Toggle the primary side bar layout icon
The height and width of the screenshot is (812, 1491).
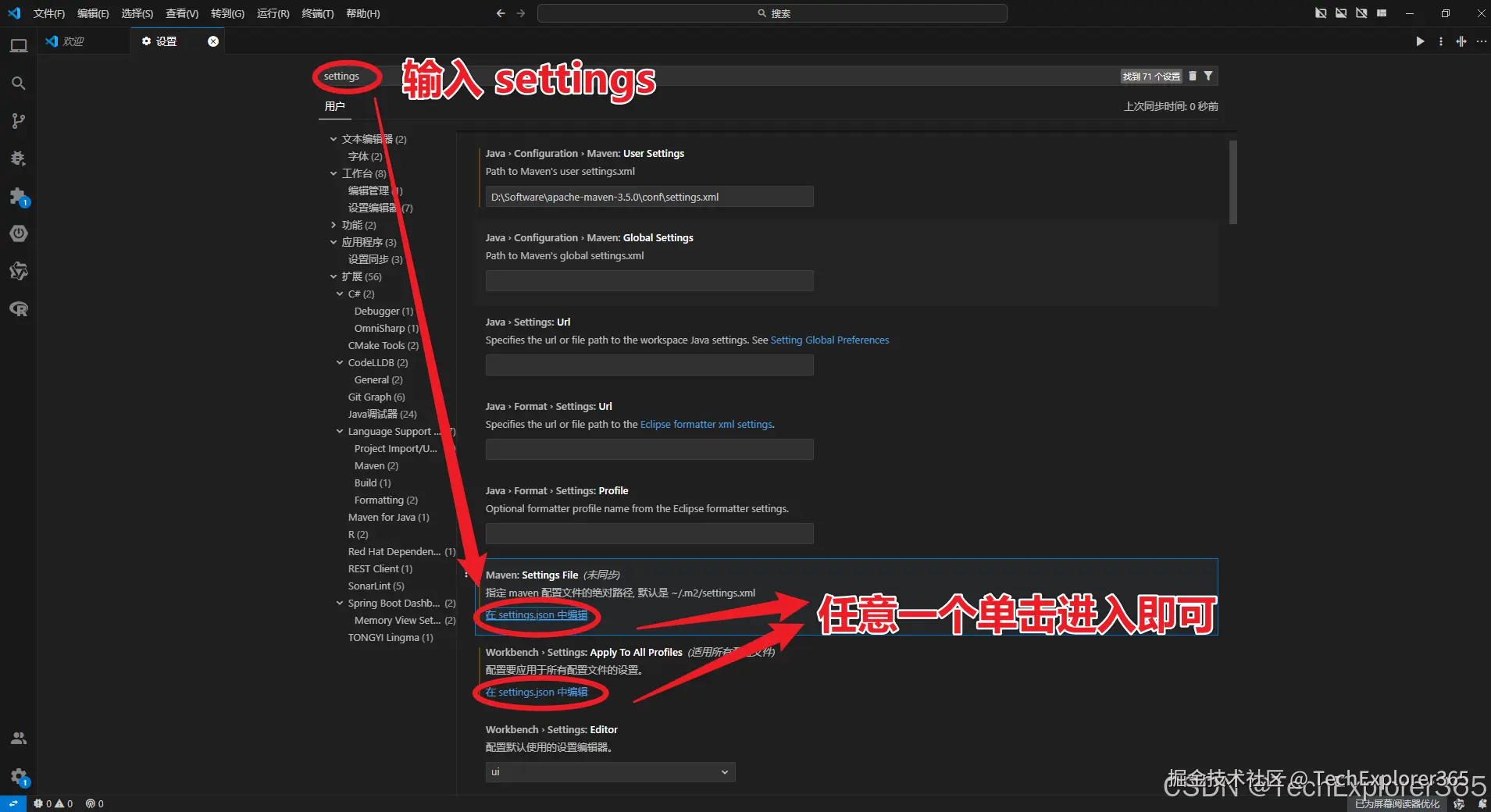[x=1321, y=13]
